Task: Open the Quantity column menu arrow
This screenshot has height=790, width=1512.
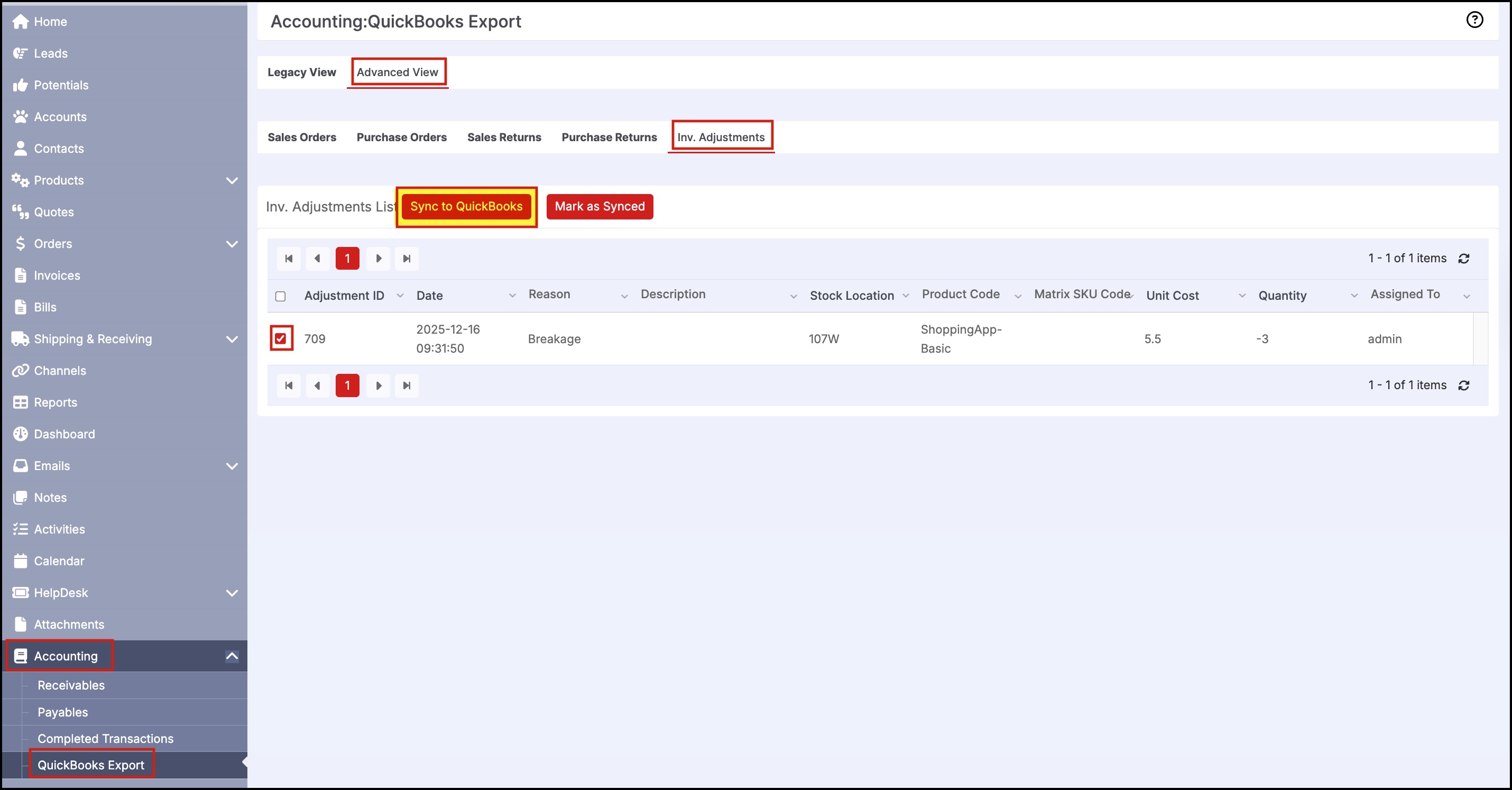Action: (x=1354, y=296)
